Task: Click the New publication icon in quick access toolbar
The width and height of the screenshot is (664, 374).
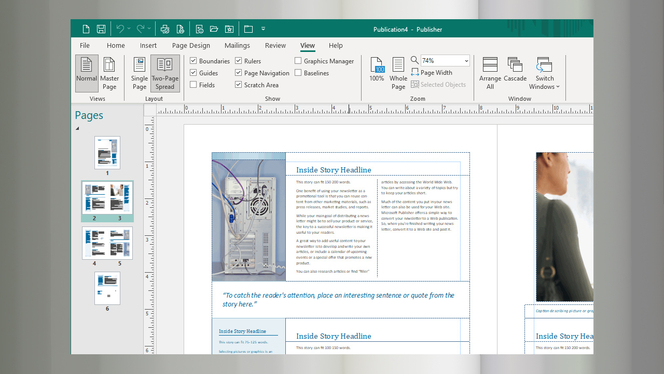Action: pyautogui.click(x=86, y=29)
